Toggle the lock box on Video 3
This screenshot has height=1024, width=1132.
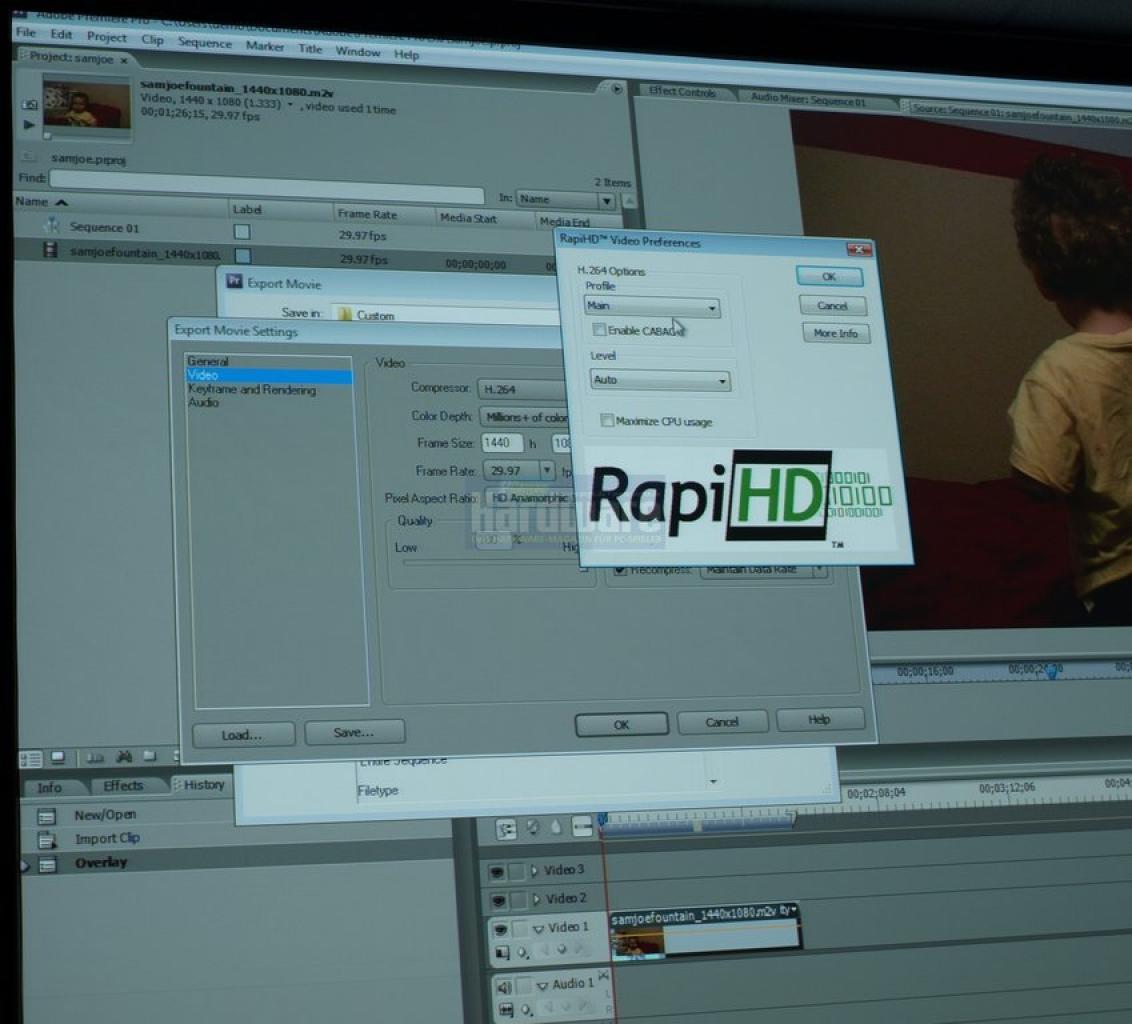[516, 872]
